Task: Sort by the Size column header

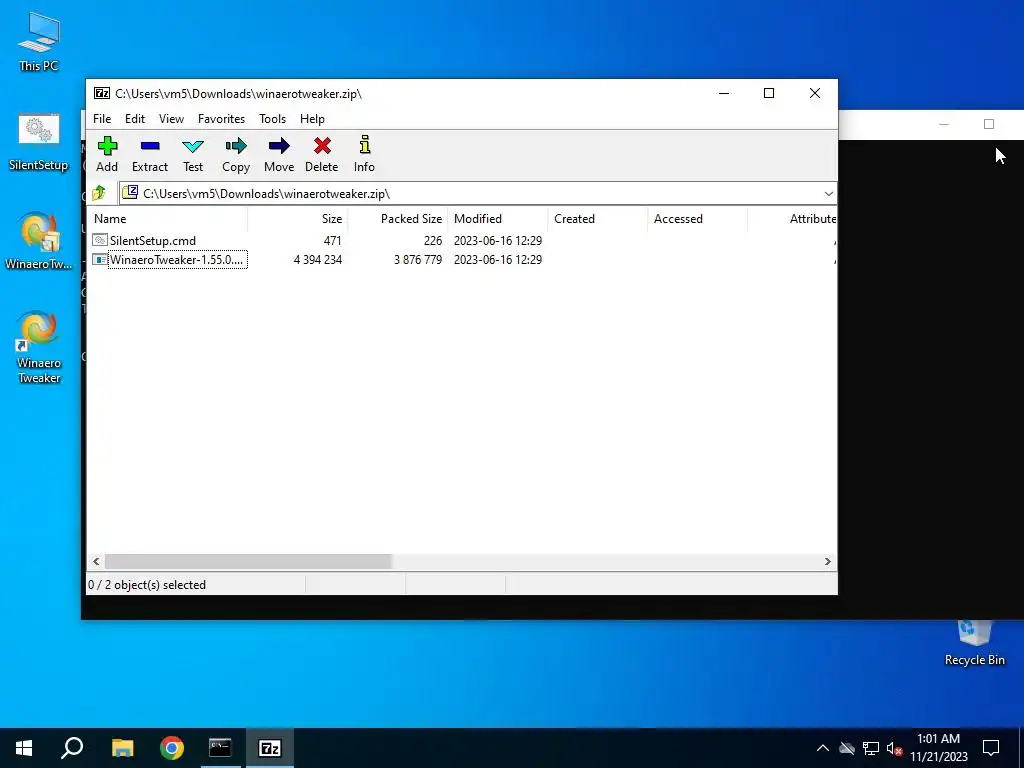Action: click(x=298, y=219)
